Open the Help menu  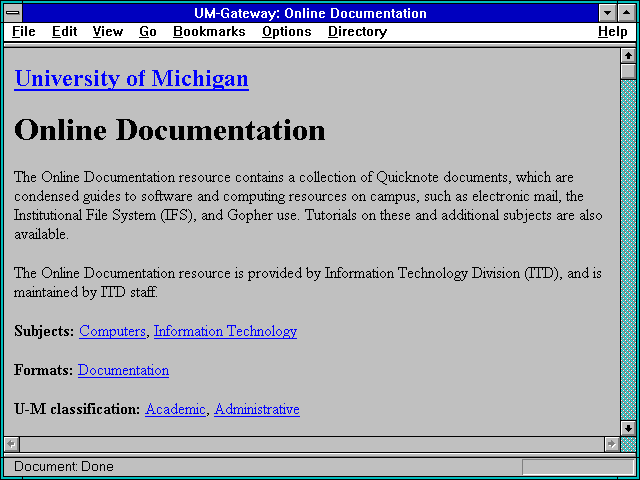613,32
